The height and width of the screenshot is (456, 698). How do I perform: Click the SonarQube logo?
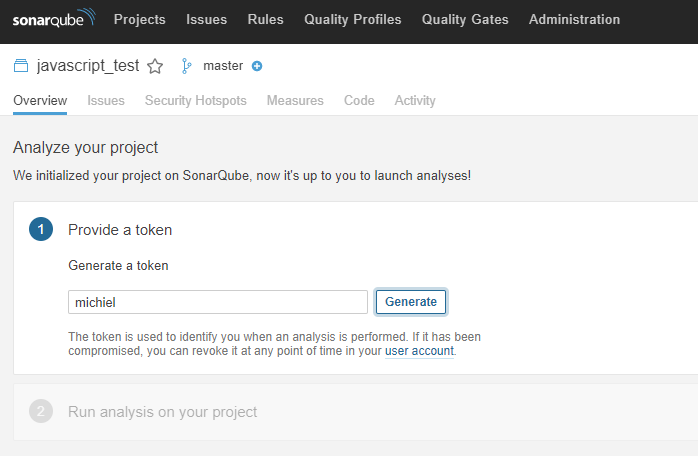coord(54,19)
